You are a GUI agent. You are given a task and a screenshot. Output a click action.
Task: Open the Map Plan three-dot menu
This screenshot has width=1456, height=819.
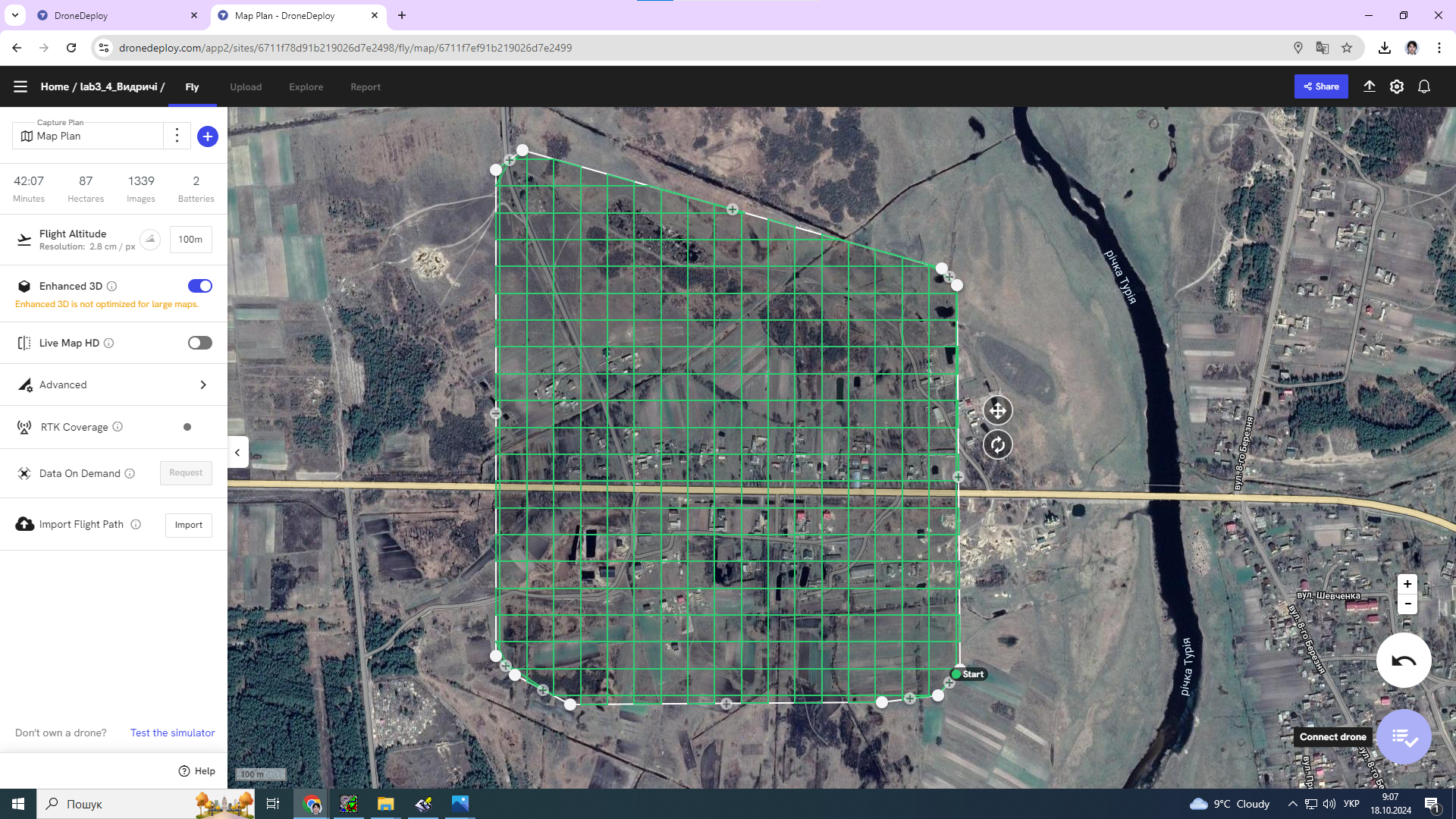click(177, 136)
